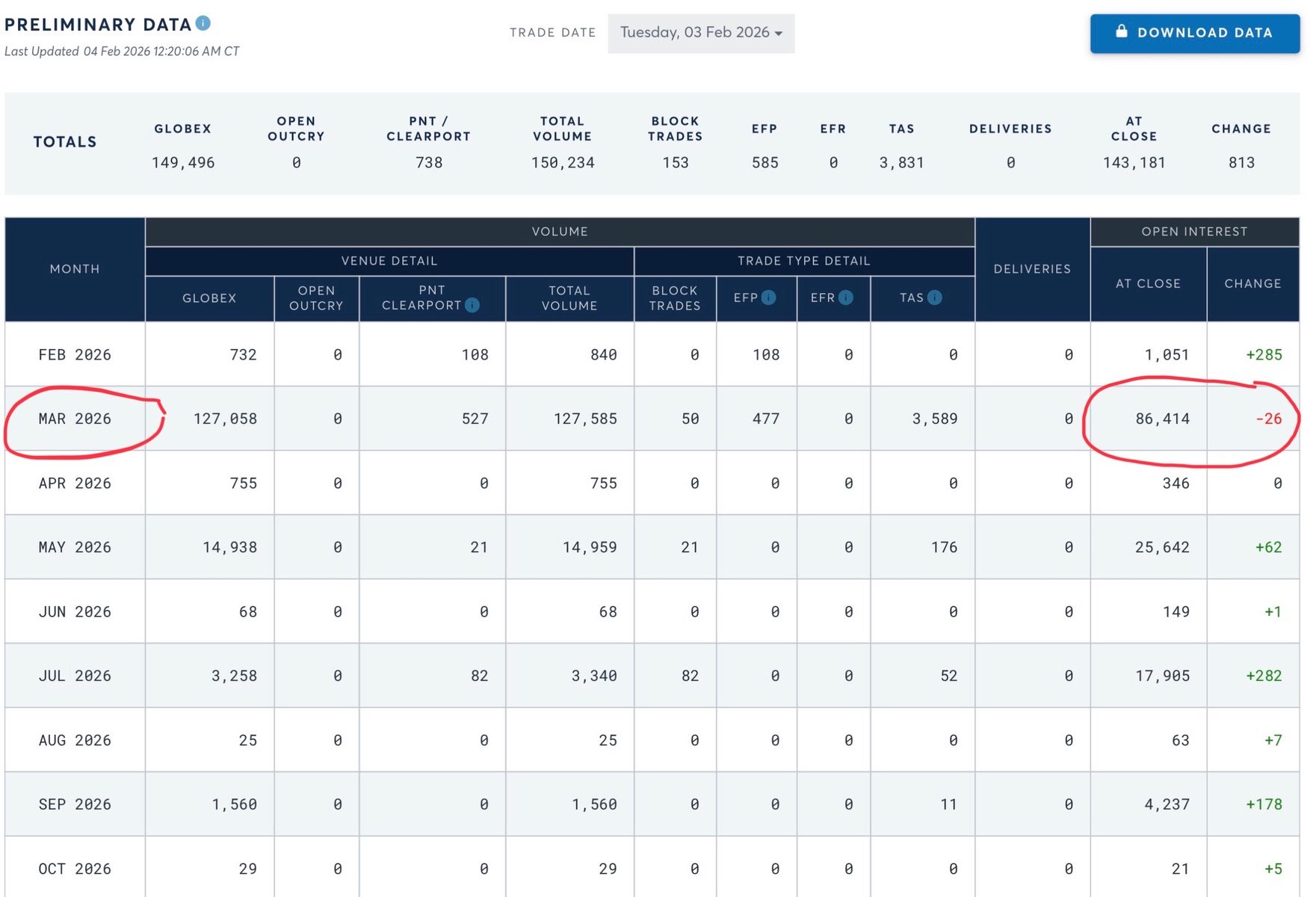Click the Download Data button
Screen dimensions: 1316x897
point(1194,33)
